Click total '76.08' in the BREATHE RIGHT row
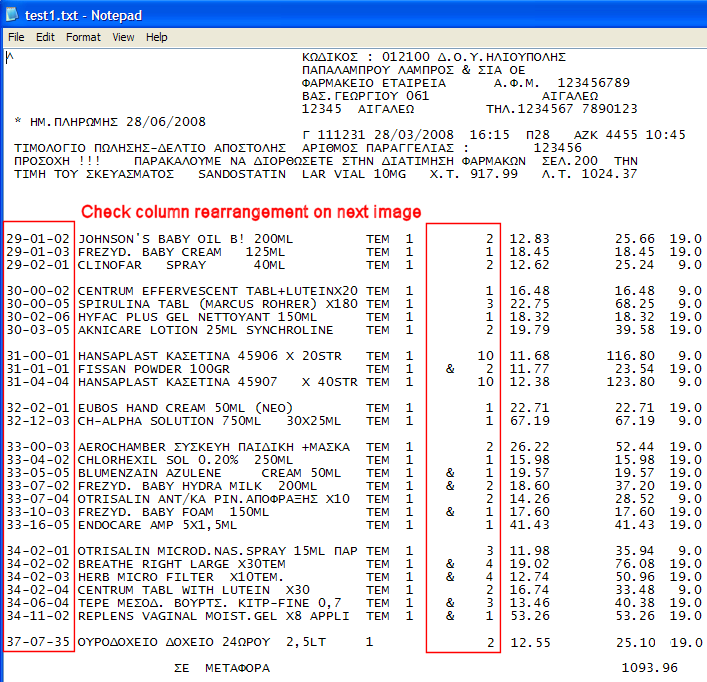 point(635,564)
